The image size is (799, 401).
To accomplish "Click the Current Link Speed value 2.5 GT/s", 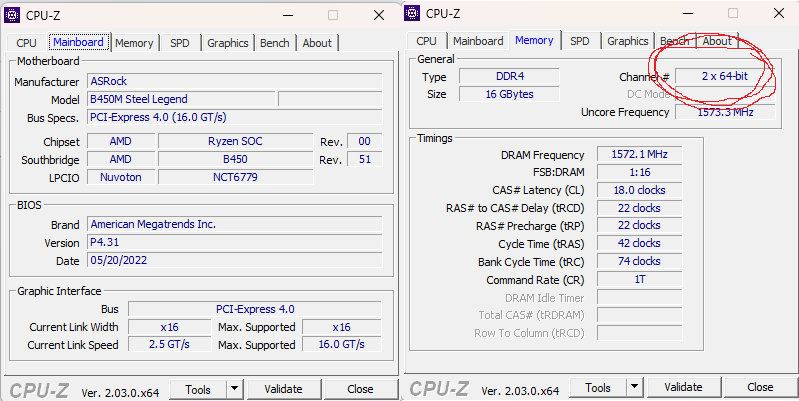I will [x=169, y=344].
